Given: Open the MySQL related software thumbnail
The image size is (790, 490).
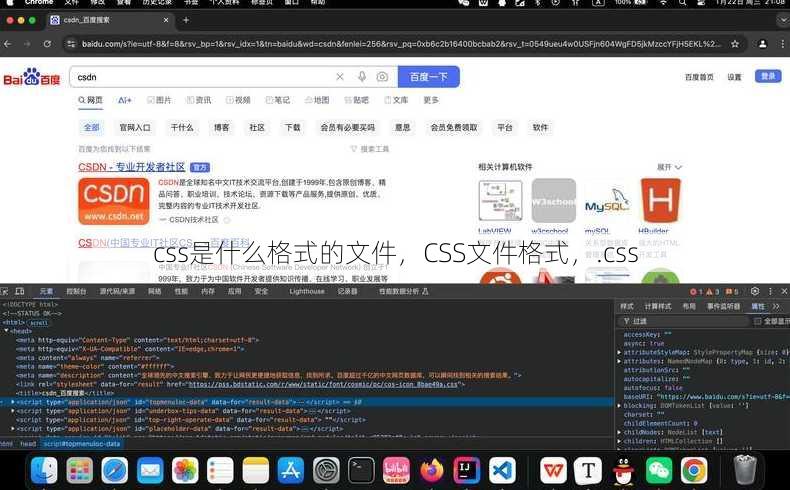Looking at the screenshot, I should point(607,201).
